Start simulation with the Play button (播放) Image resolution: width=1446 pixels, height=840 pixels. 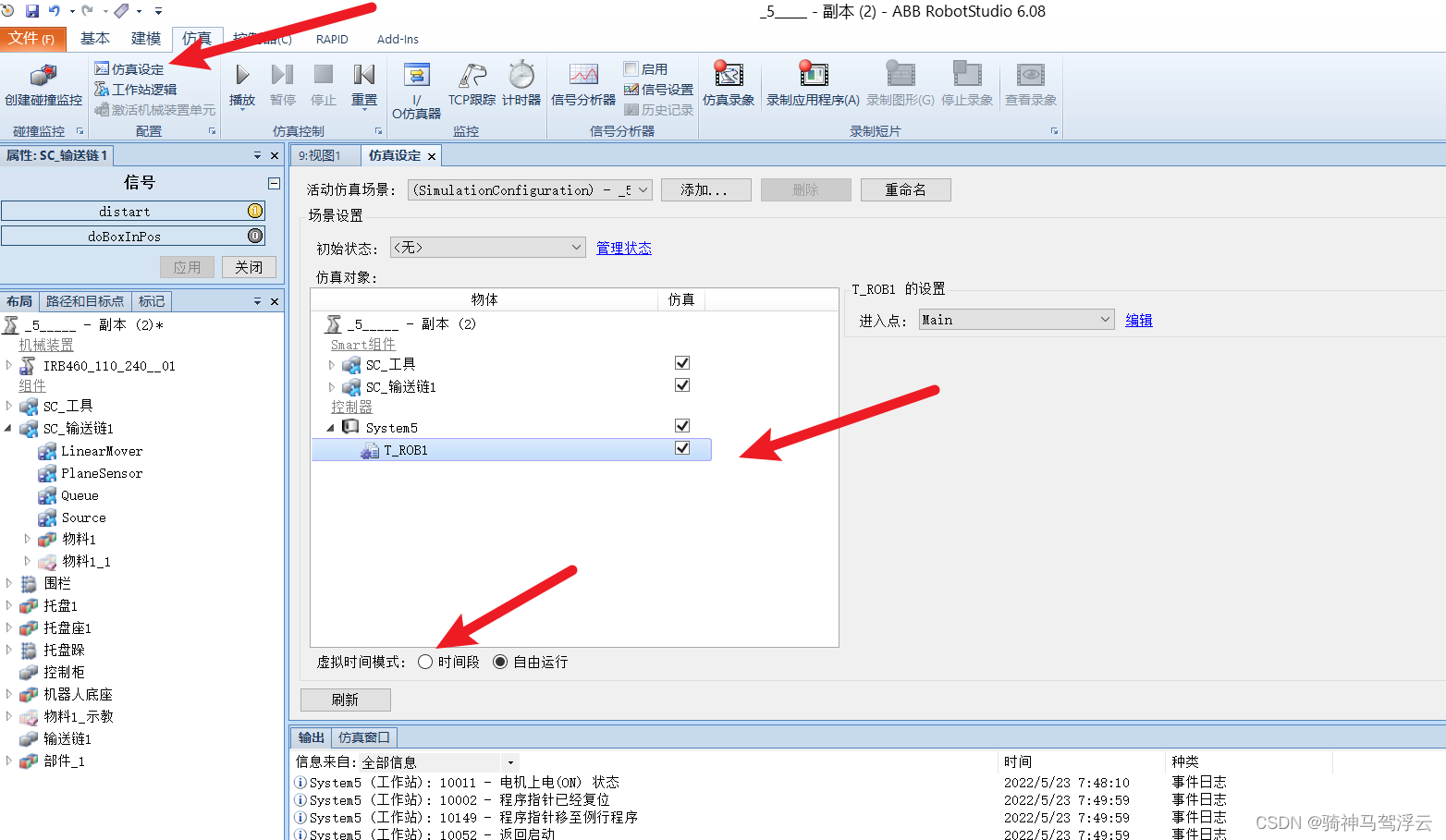click(x=242, y=85)
